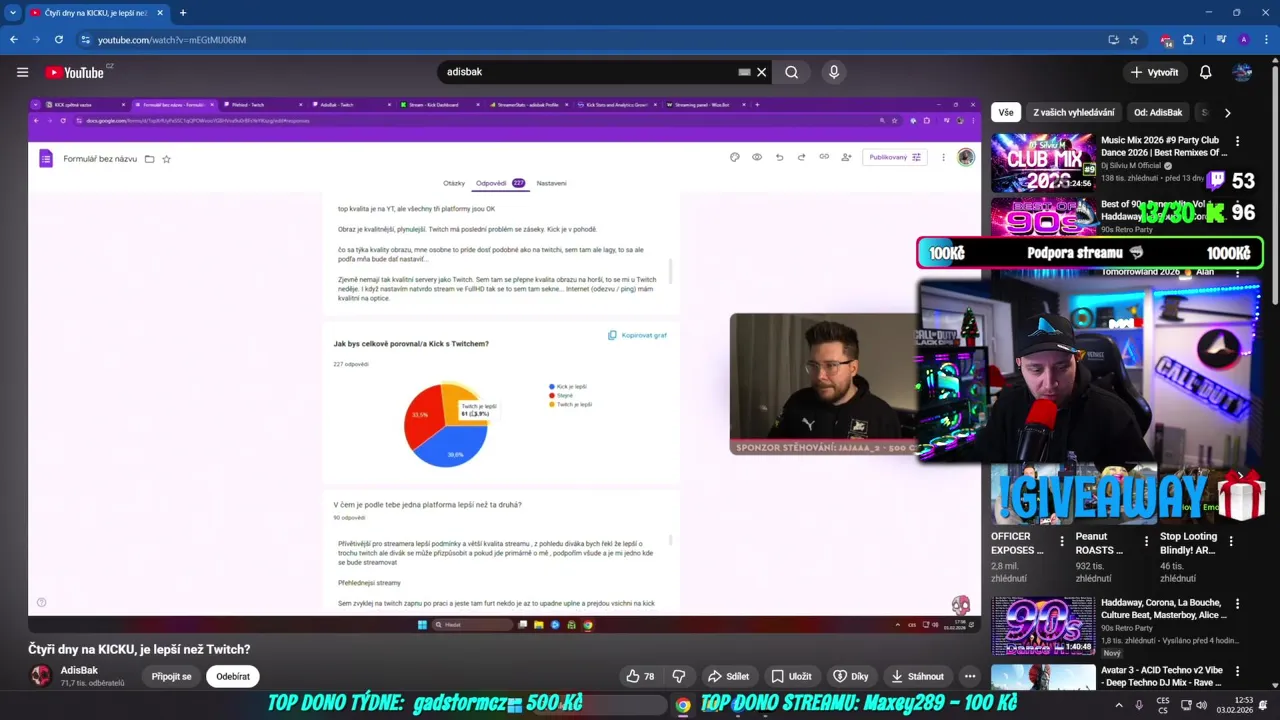
Task: Open options for Peanut ROASTS video
Action: pos(1146,541)
